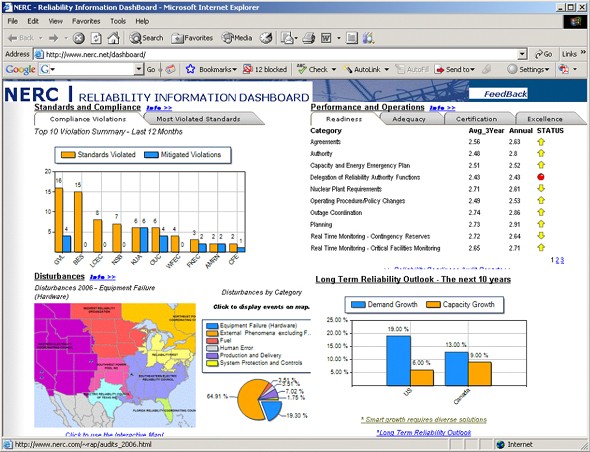This screenshot has width=590, height=452.
Task: Expand the AutoLink dropdown arrow
Action: 386,70
